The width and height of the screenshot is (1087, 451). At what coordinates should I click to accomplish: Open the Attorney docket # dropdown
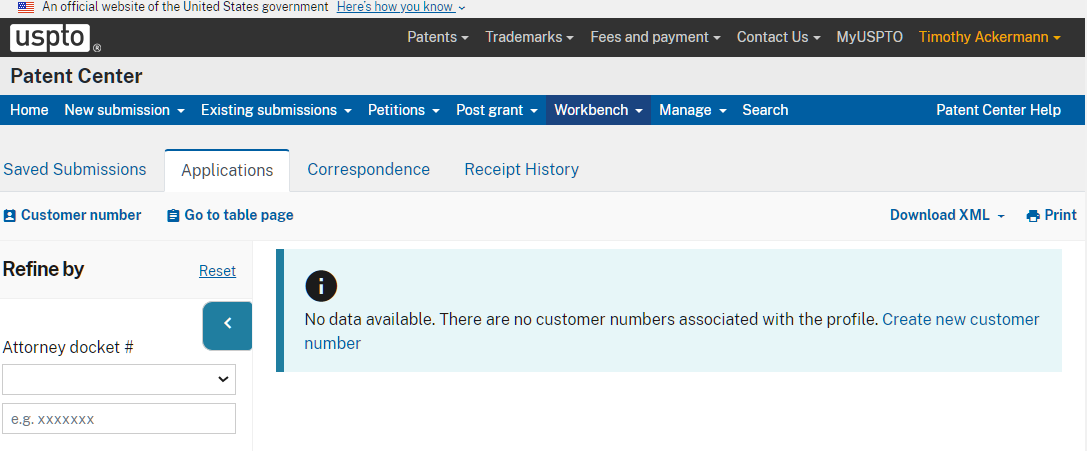[x=119, y=379]
